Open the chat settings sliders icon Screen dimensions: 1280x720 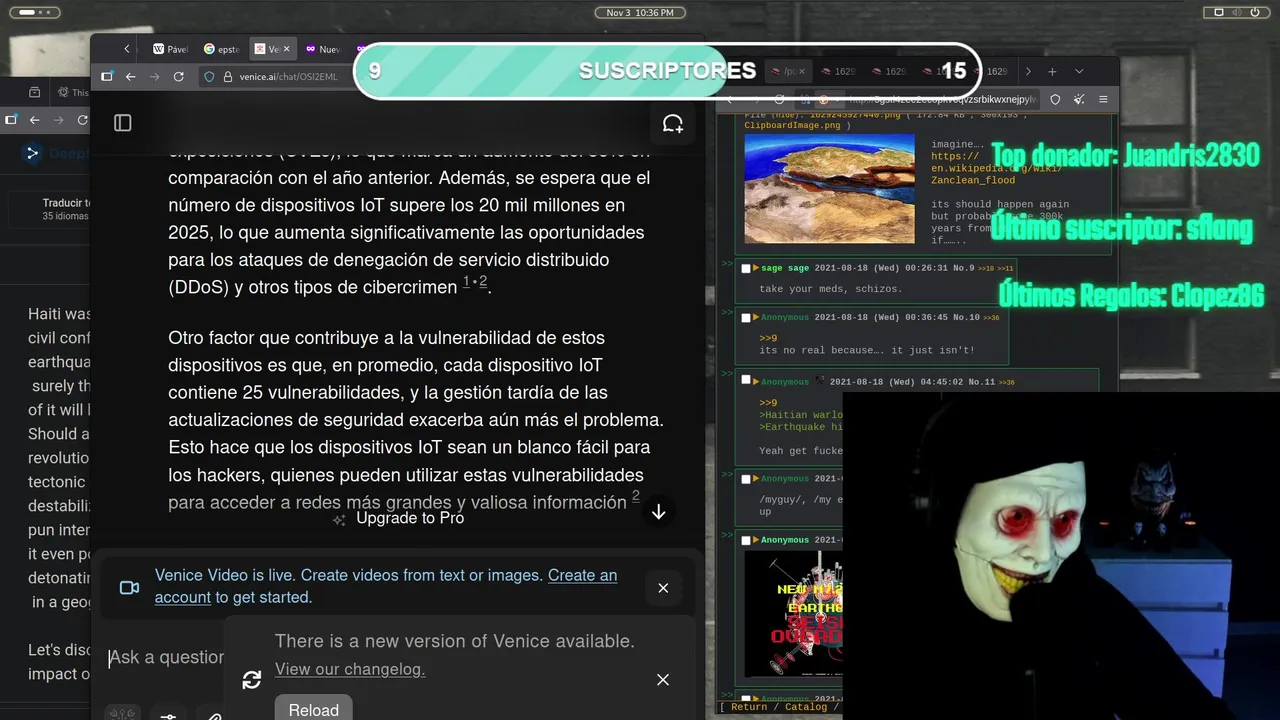[x=168, y=715]
